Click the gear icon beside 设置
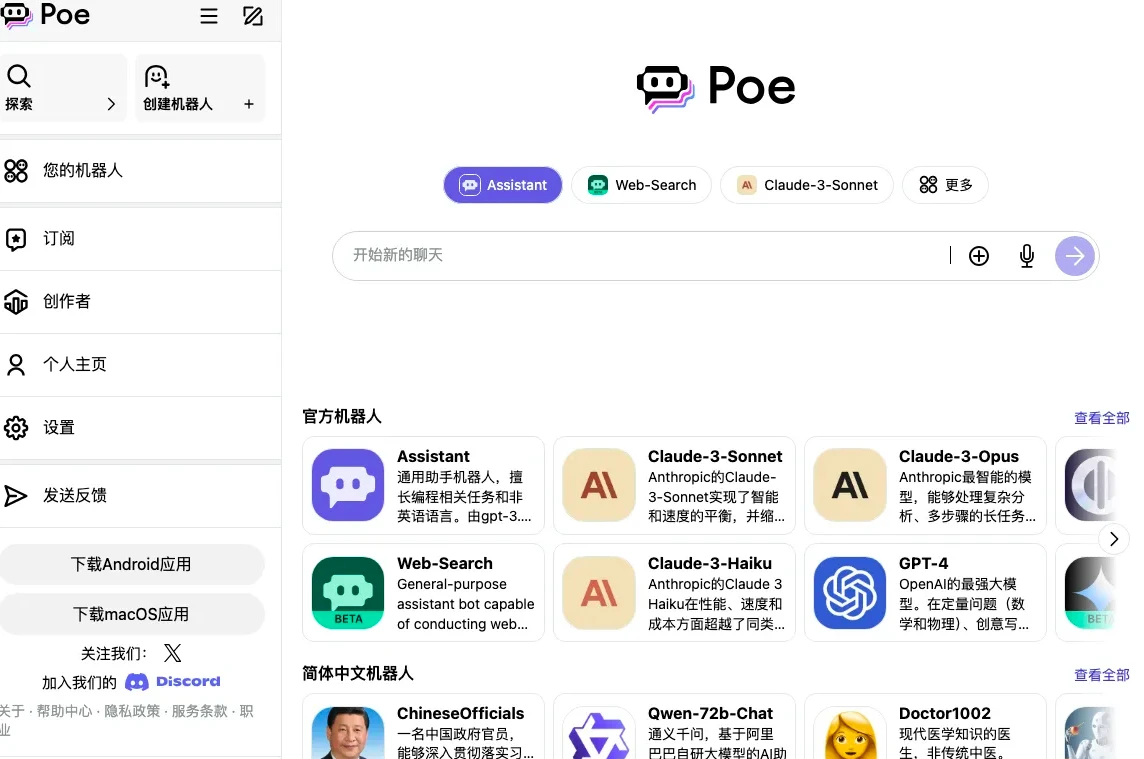Screen dimensions: 1144x759 click(16, 428)
